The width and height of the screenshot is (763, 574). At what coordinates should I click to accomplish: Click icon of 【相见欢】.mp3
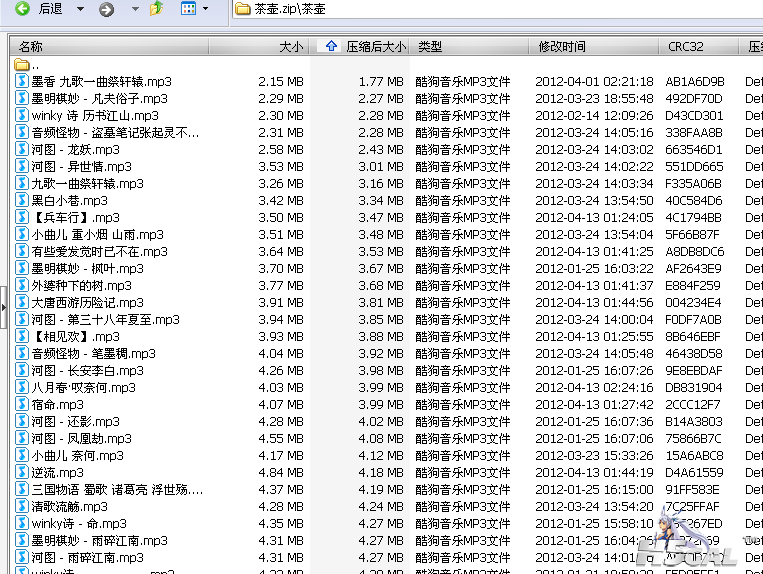point(21,337)
